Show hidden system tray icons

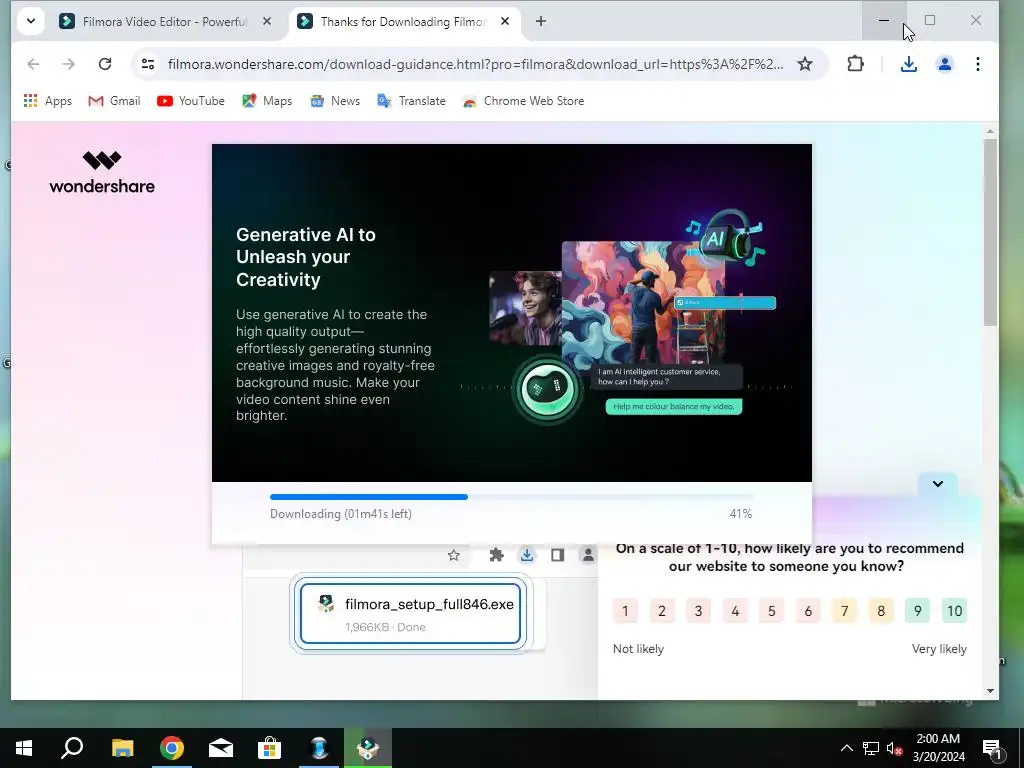pos(846,748)
